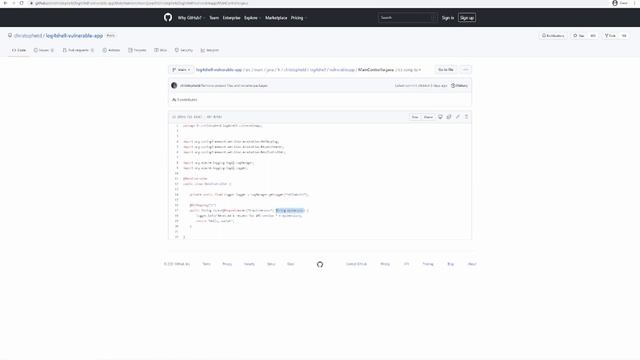Image resolution: width=640 pixels, height=360 pixels.
Task: Click the open in desktop icon
Action: (x=440, y=117)
